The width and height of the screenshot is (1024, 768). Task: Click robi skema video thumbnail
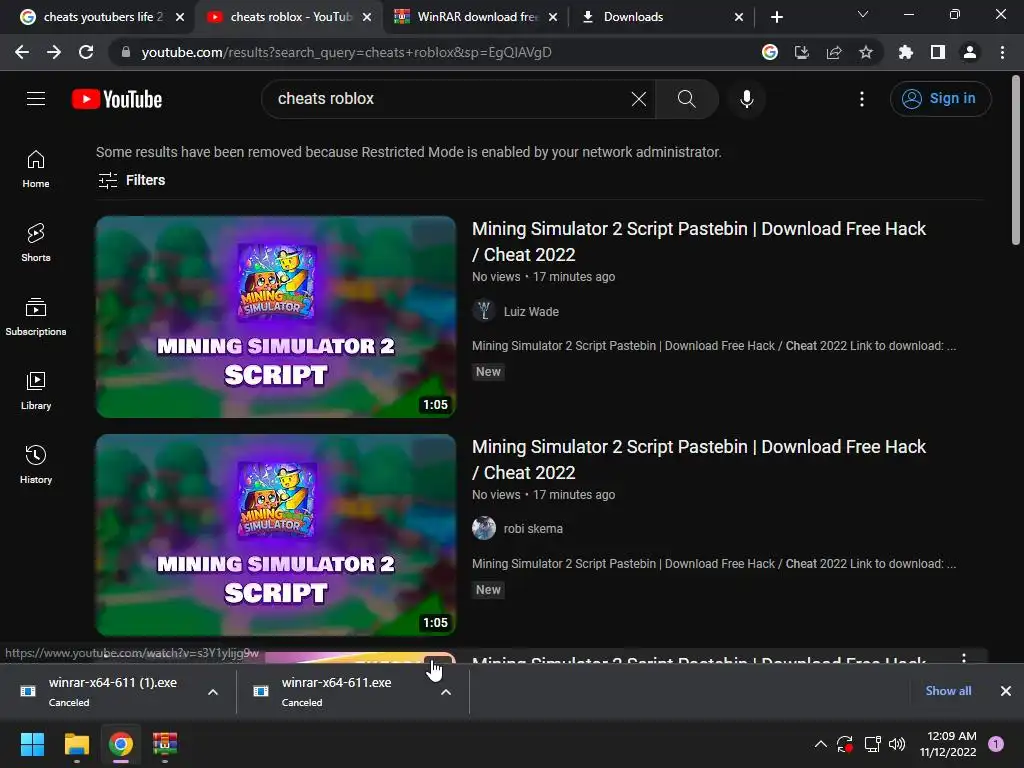point(276,535)
